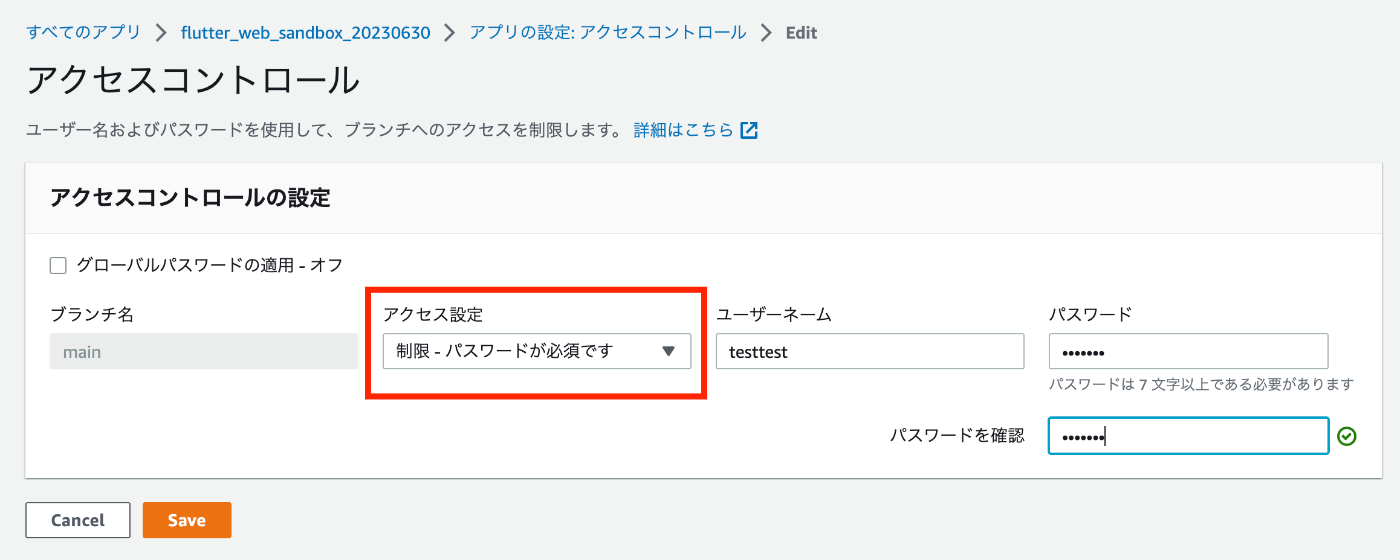
Task: Click the green checkmark validation icon
Action: tap(1347, 436)
